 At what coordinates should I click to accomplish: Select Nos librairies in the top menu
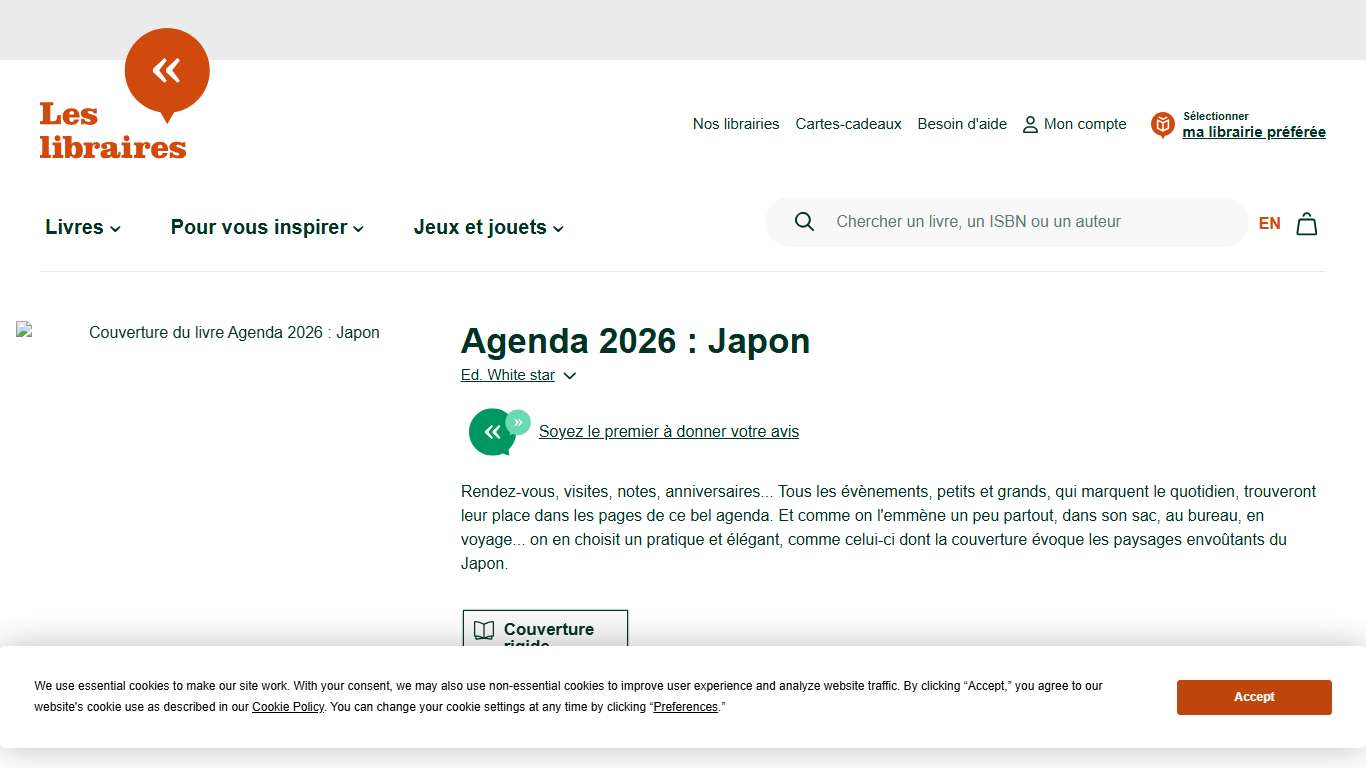(736, 124)
